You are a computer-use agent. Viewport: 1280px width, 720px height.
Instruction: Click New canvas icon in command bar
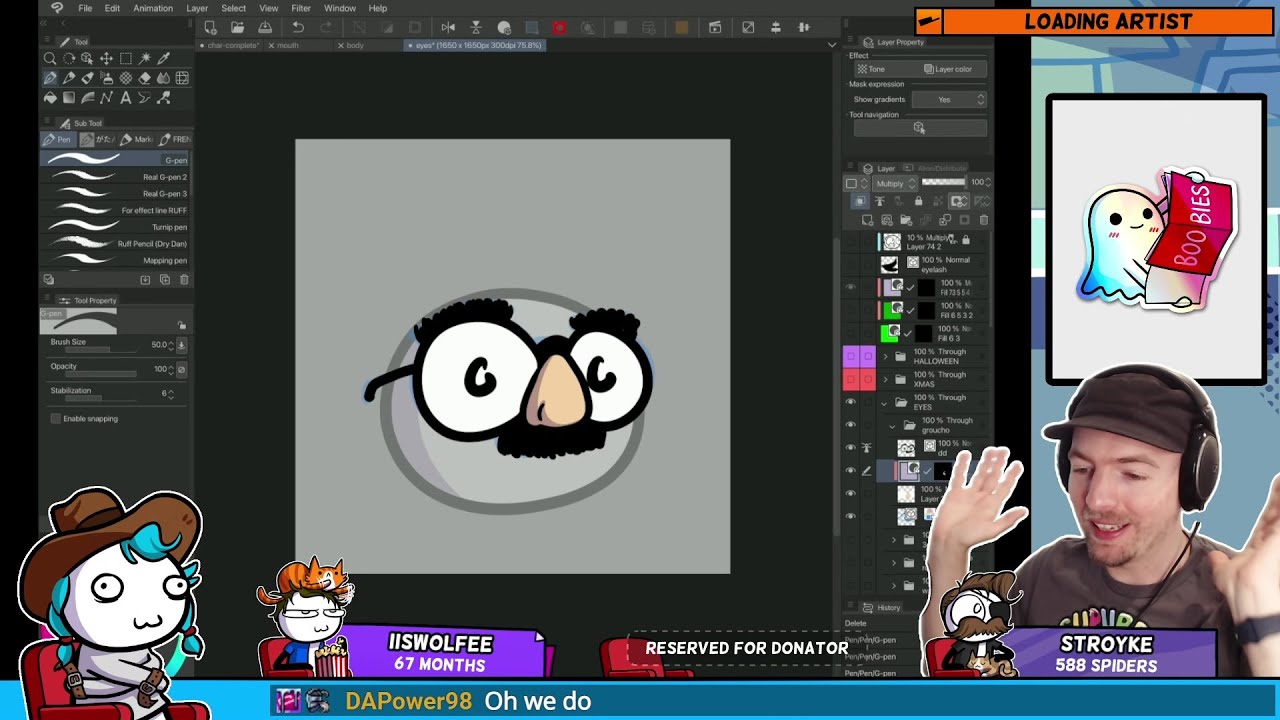coord(210,28)
